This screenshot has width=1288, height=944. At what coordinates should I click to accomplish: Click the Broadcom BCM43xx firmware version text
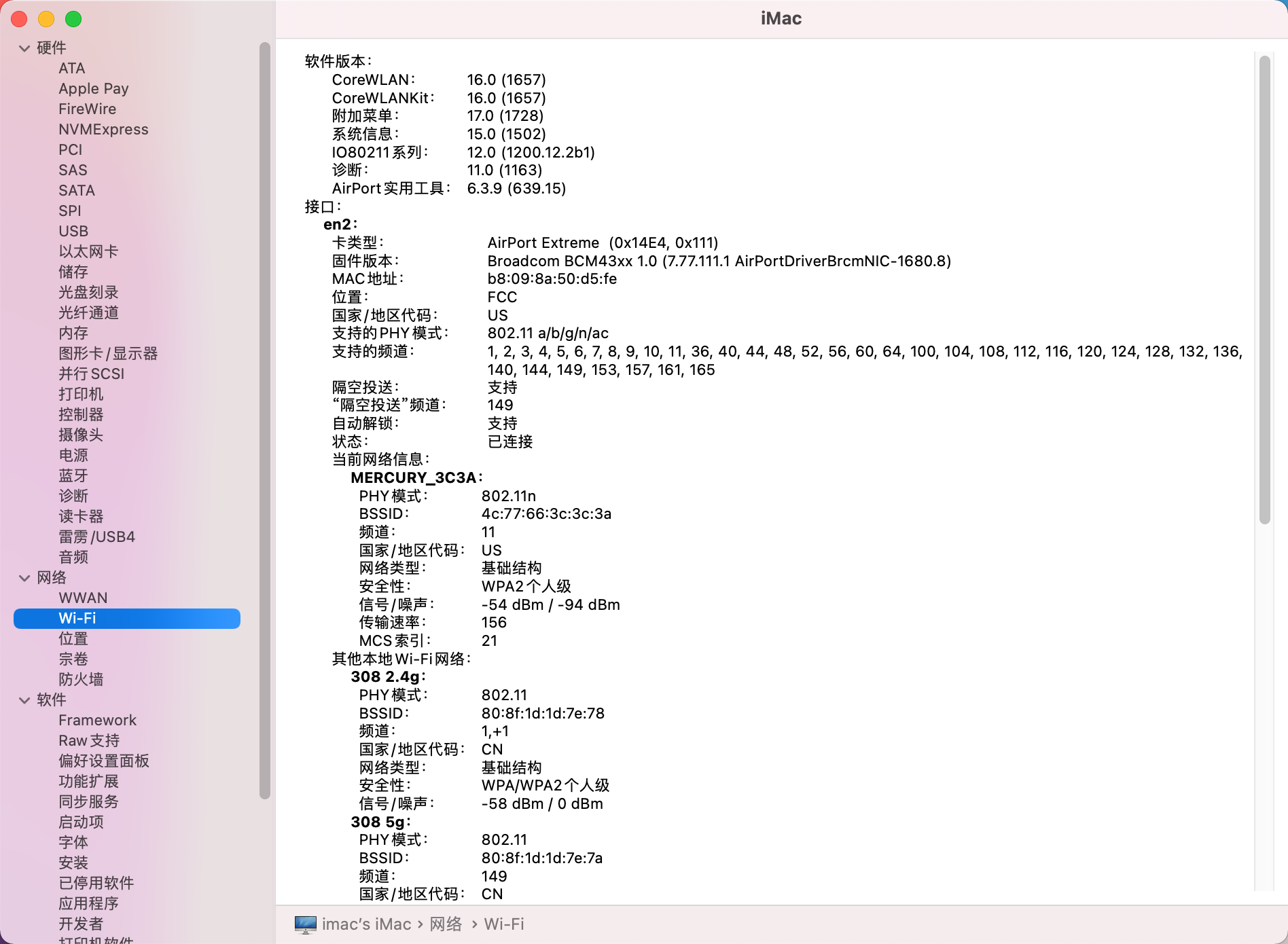(x=719, y=261)
